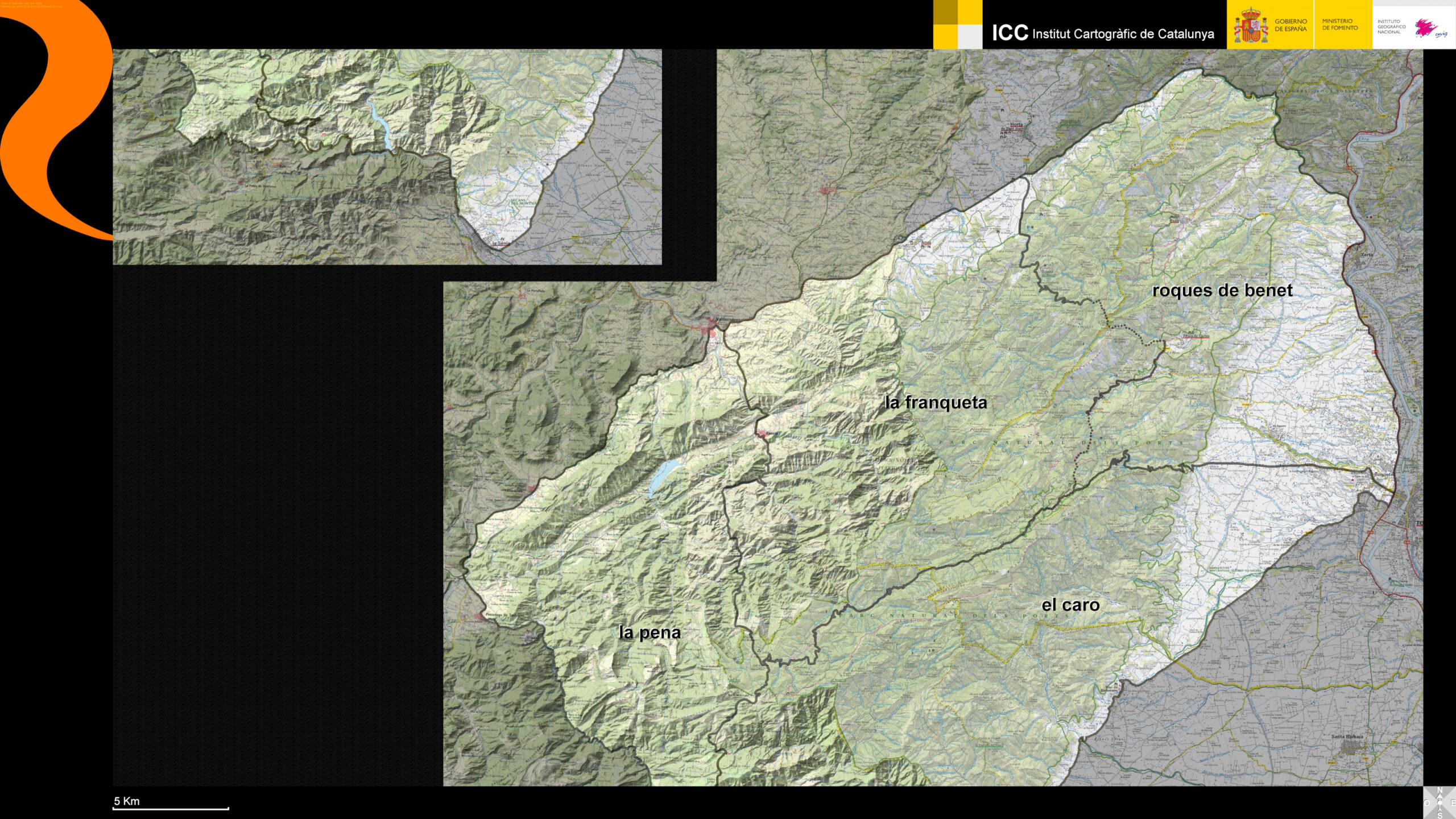Image resolution: width=1456 pixels, height=819 pixels.
Task: Select the el caro zone label
Action: (x=1070, y=605)
